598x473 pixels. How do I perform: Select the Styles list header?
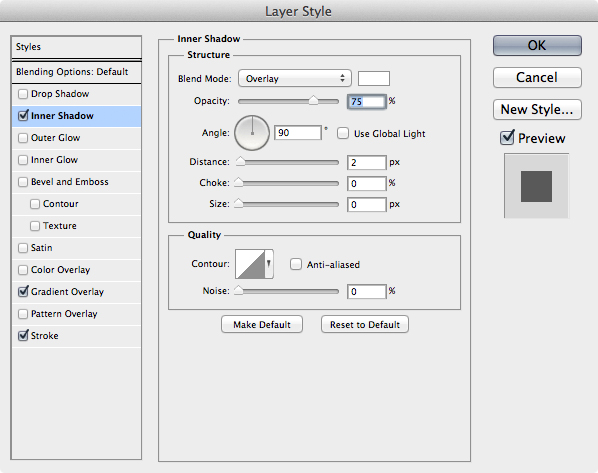click(x=76, y=47)
